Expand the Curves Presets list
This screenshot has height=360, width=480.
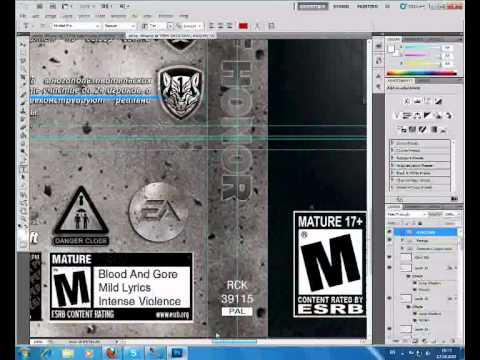click(392, 151)
